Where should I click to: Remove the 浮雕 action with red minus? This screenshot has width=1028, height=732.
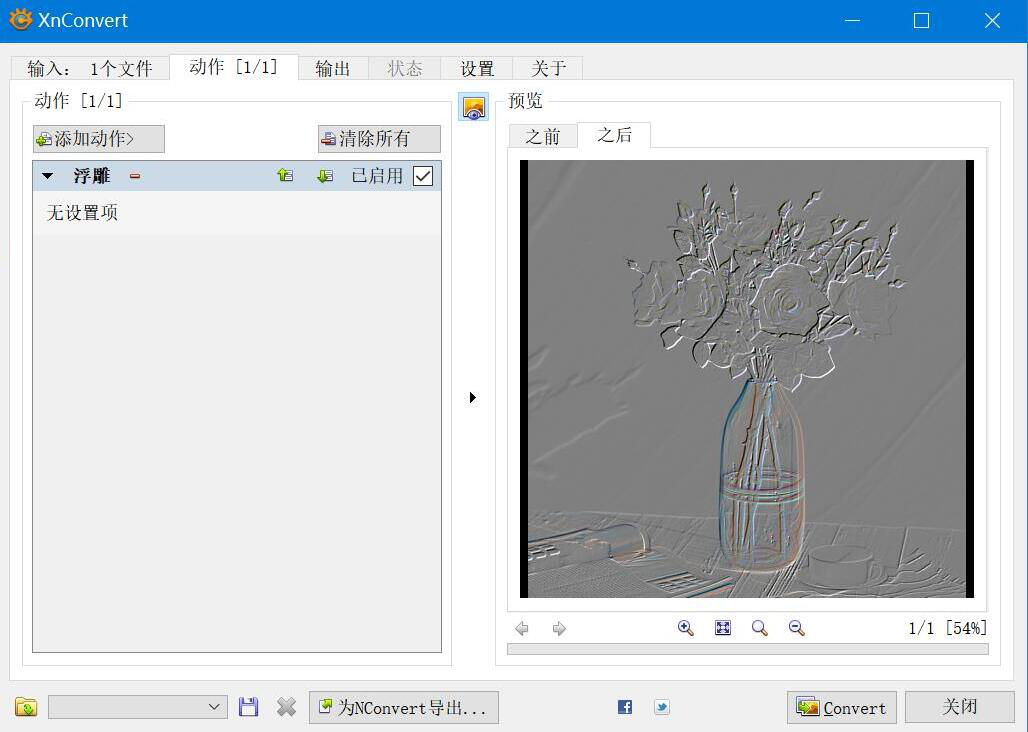(135, 176)
